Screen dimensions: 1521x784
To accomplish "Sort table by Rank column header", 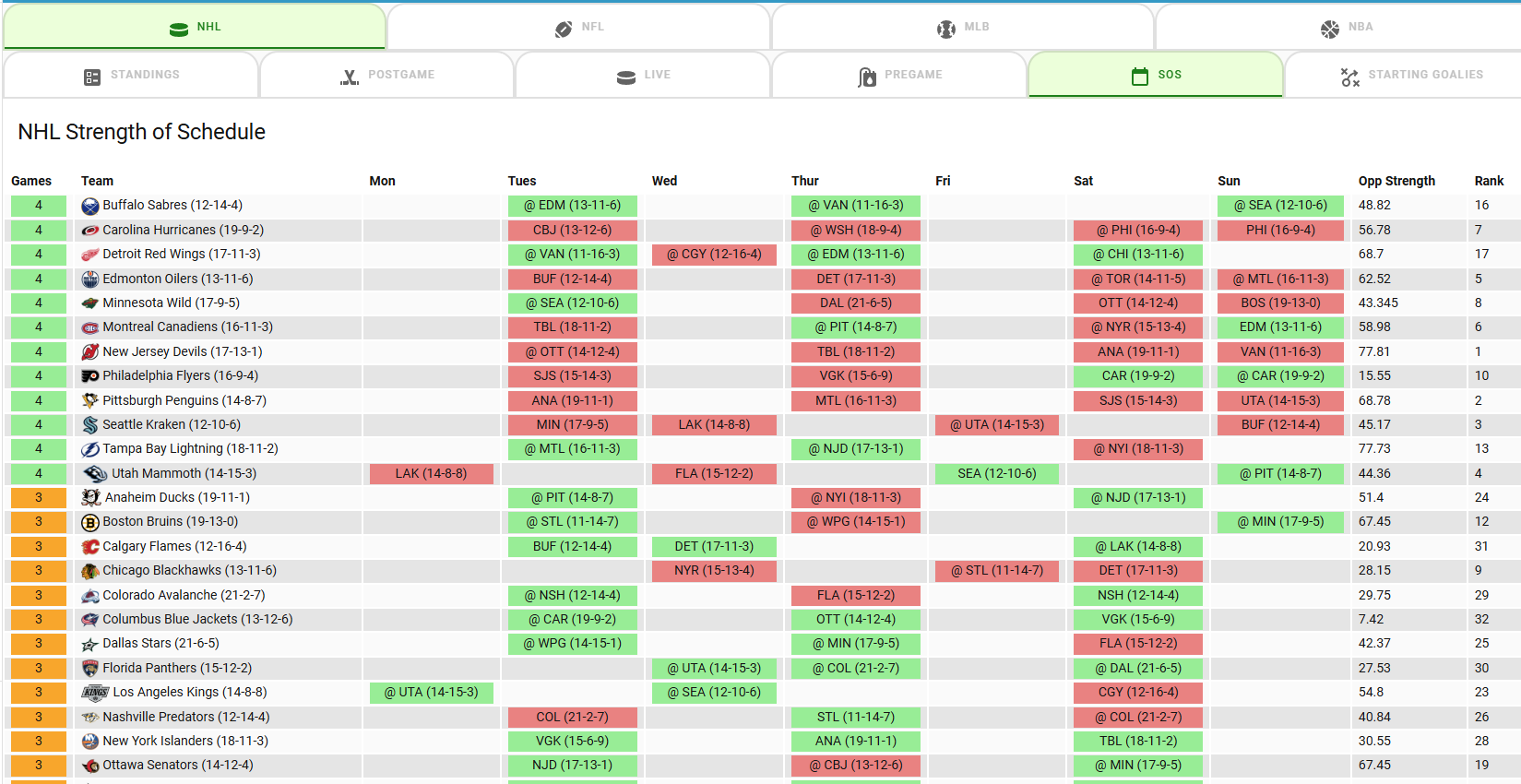I will tap(1489, 181).
